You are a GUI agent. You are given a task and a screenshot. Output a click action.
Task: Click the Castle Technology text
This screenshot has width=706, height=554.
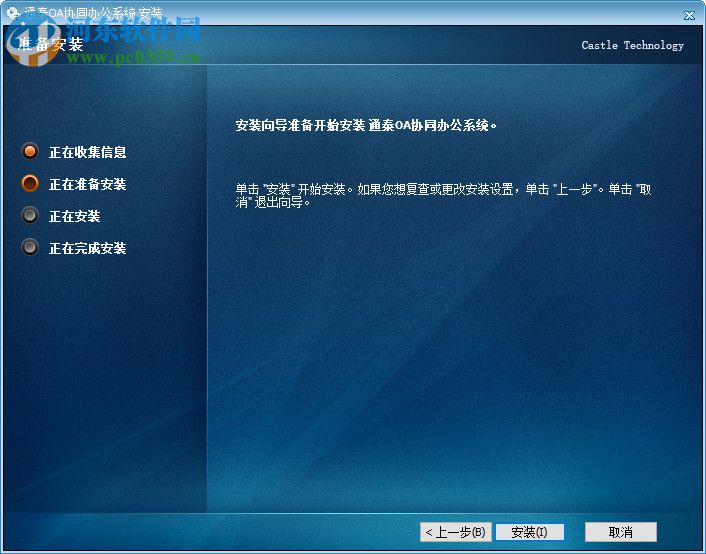pyautogui.click(x=632, y=45)
